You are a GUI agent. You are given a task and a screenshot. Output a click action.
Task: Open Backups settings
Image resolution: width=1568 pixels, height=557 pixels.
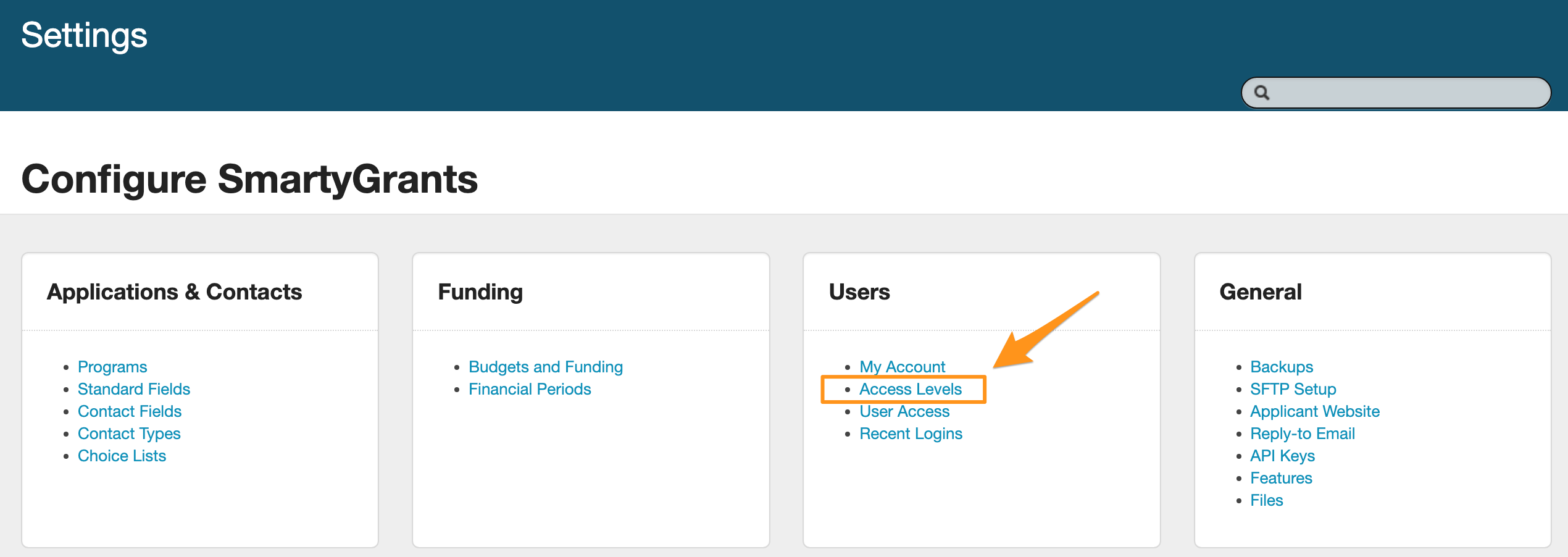(x=1282, y=367)
